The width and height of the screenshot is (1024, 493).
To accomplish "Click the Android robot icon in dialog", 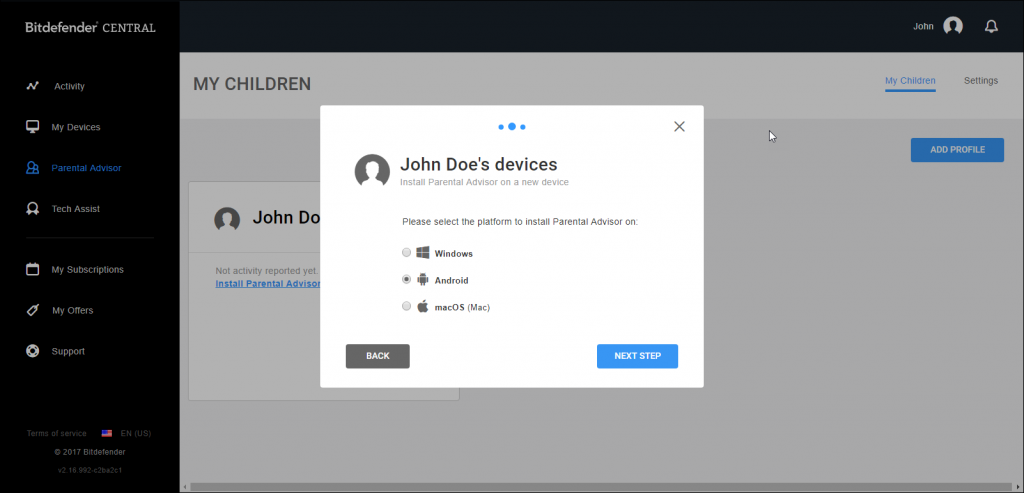I will point(423,279).
